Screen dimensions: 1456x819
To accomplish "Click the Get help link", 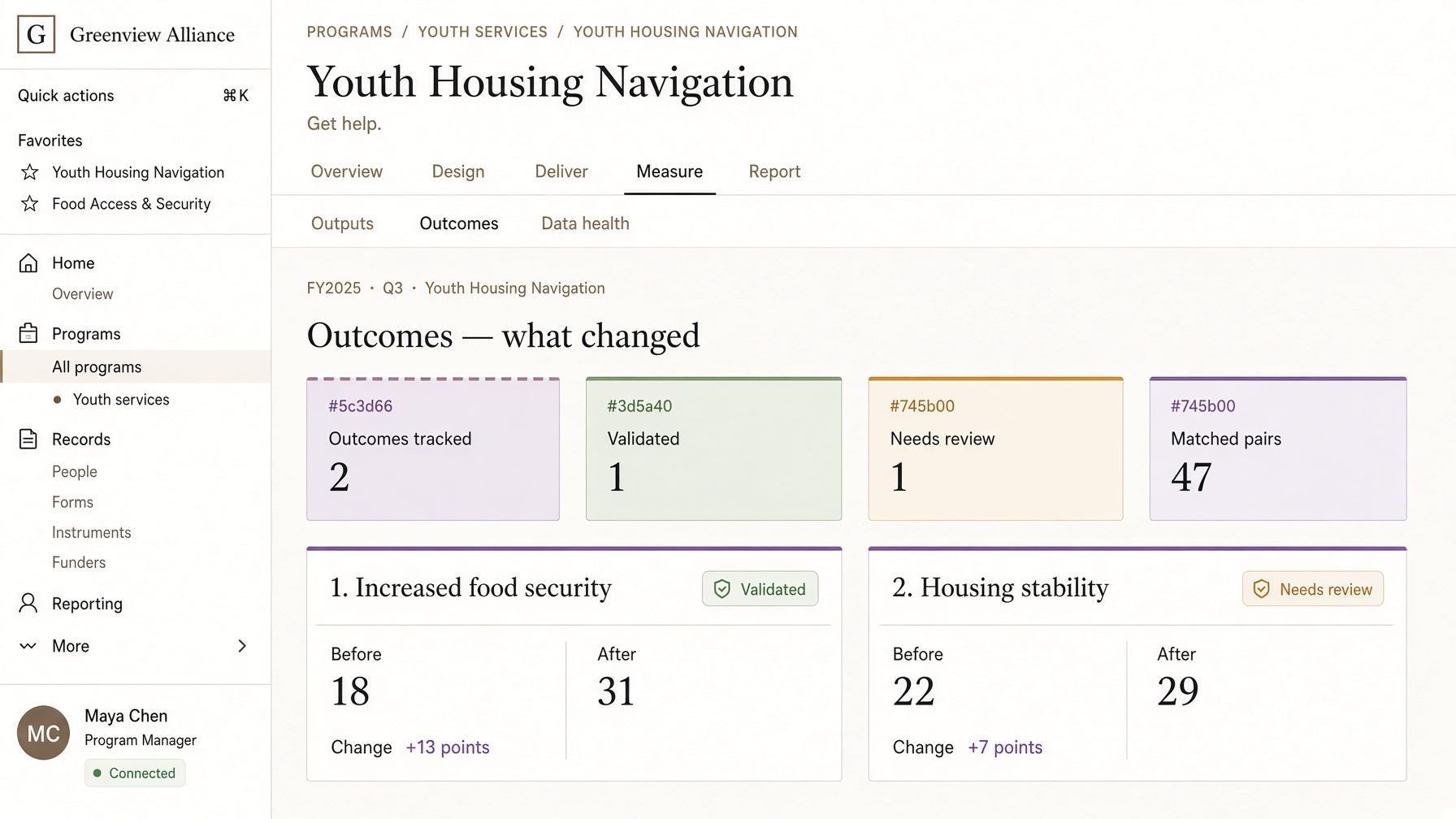I will point(344,123).
